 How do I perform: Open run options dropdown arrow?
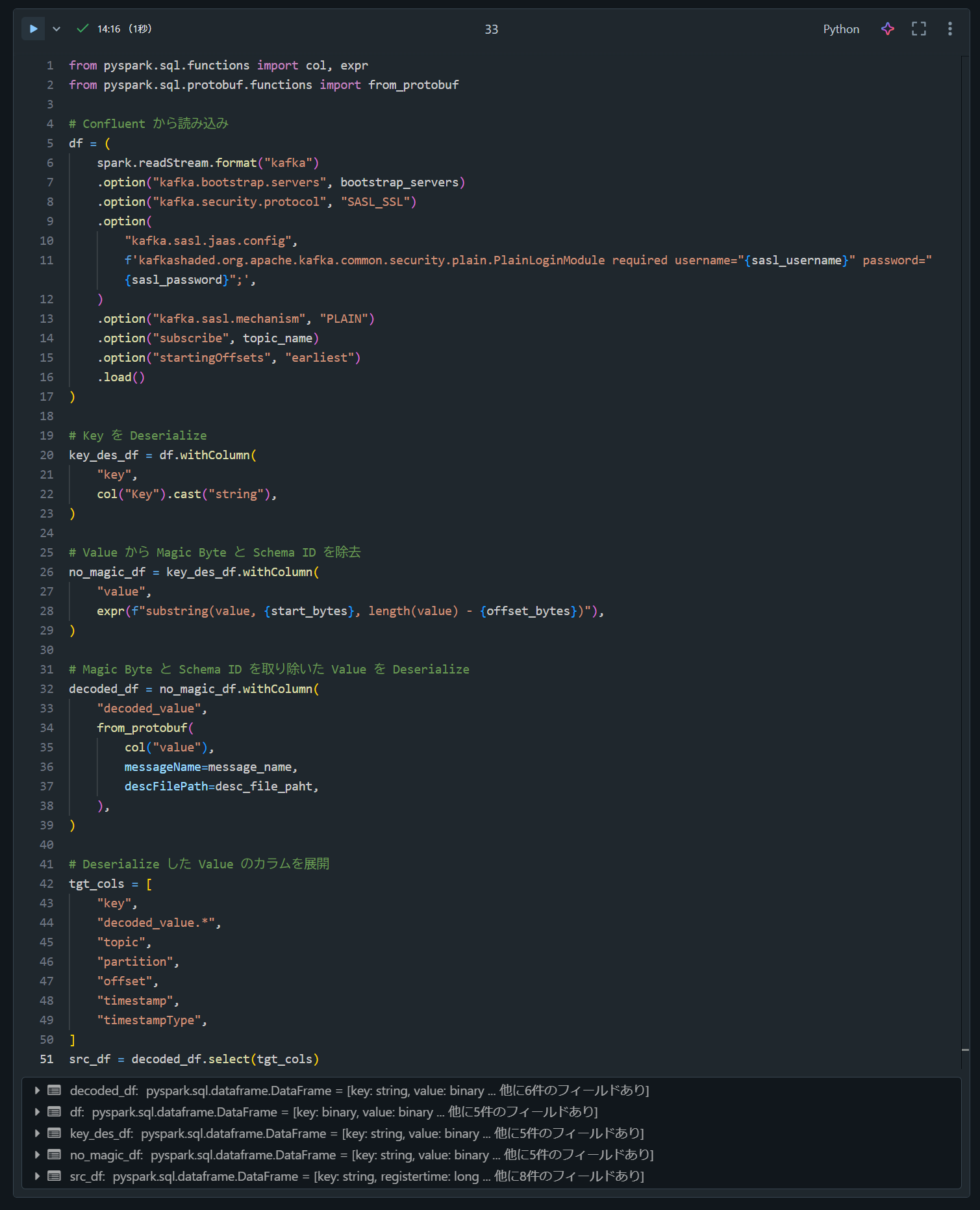point(57,29)
